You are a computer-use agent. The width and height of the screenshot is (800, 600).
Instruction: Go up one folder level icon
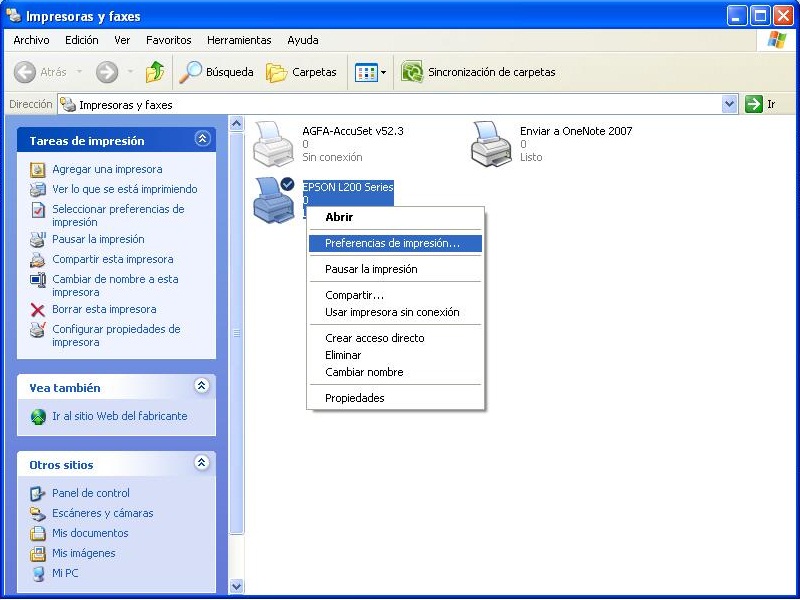coord(155,72)
